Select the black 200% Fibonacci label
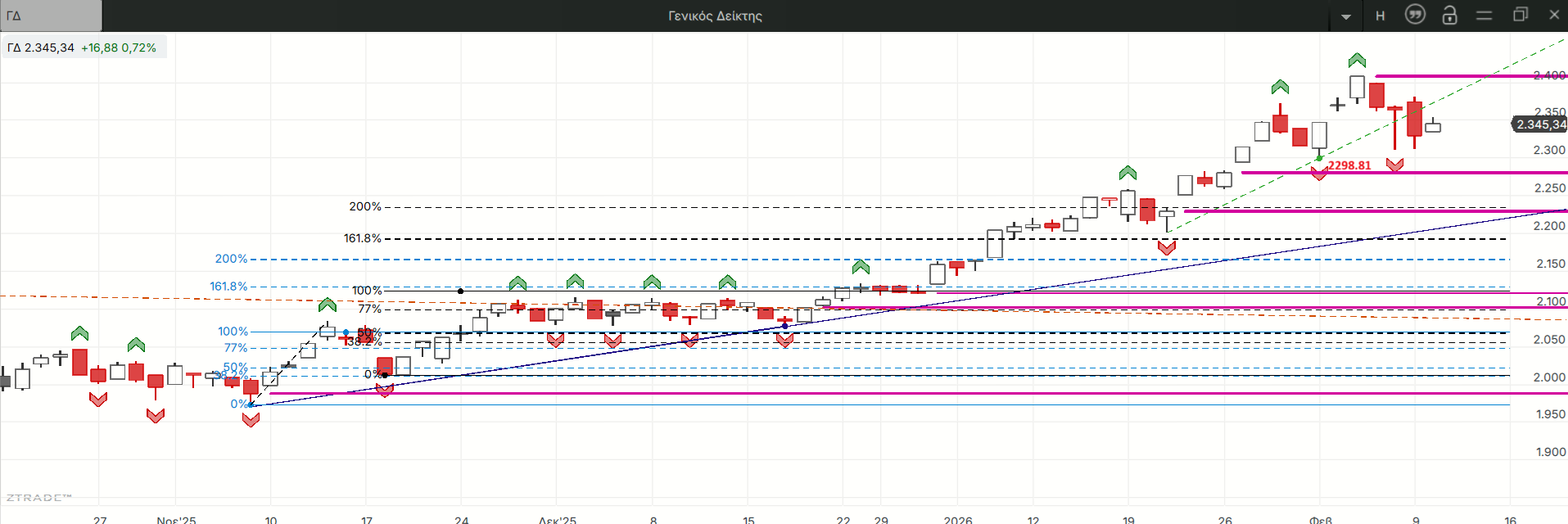Image resolution: width=1568 pixels, height=524 pixels. pos(365,206)
